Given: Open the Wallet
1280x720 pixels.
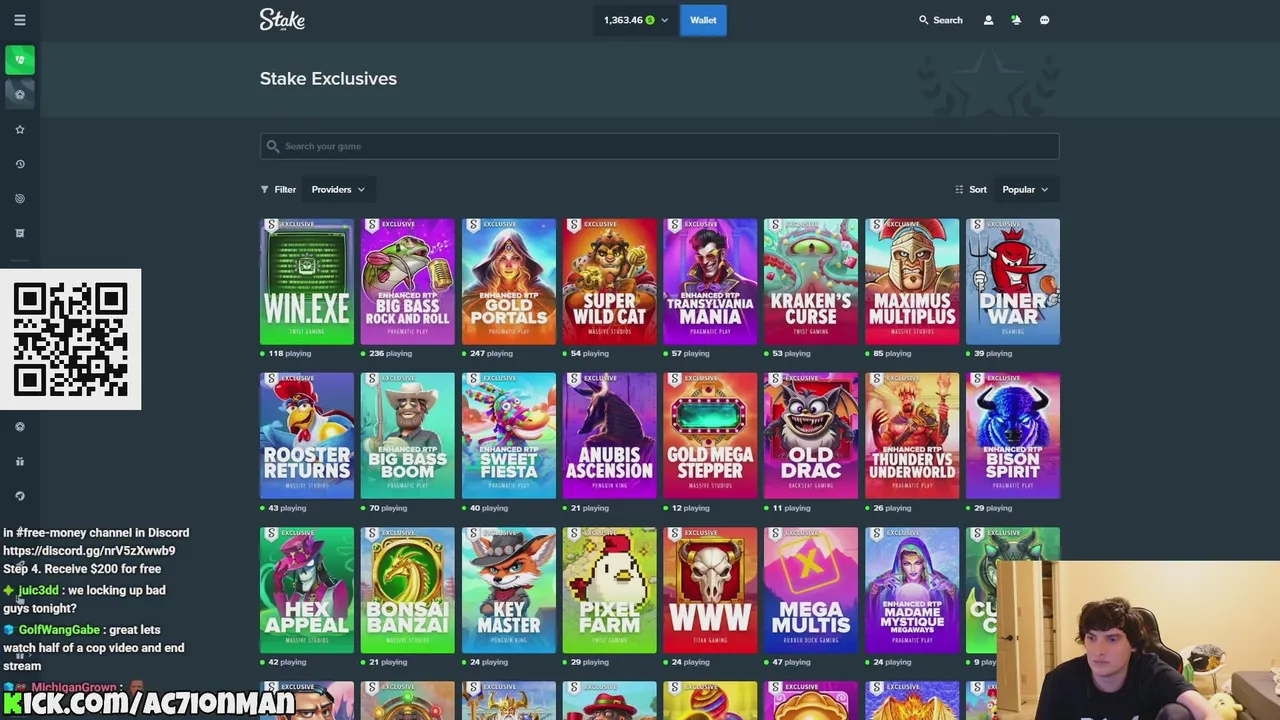Looking at the screenshot, I should [x=703, y=20].
